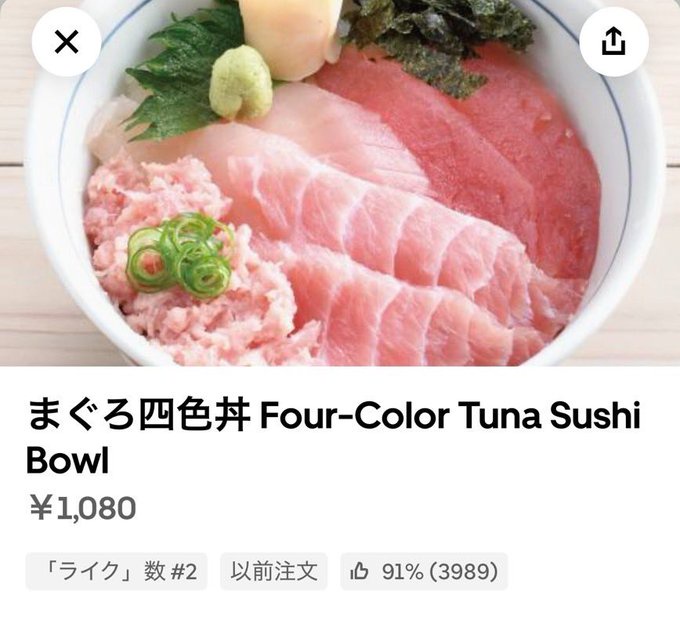Tap the share icon at top right
Image resolution: width=680 pixels, height=620 pixels.
pyautogui.click(x=614, y=42)
